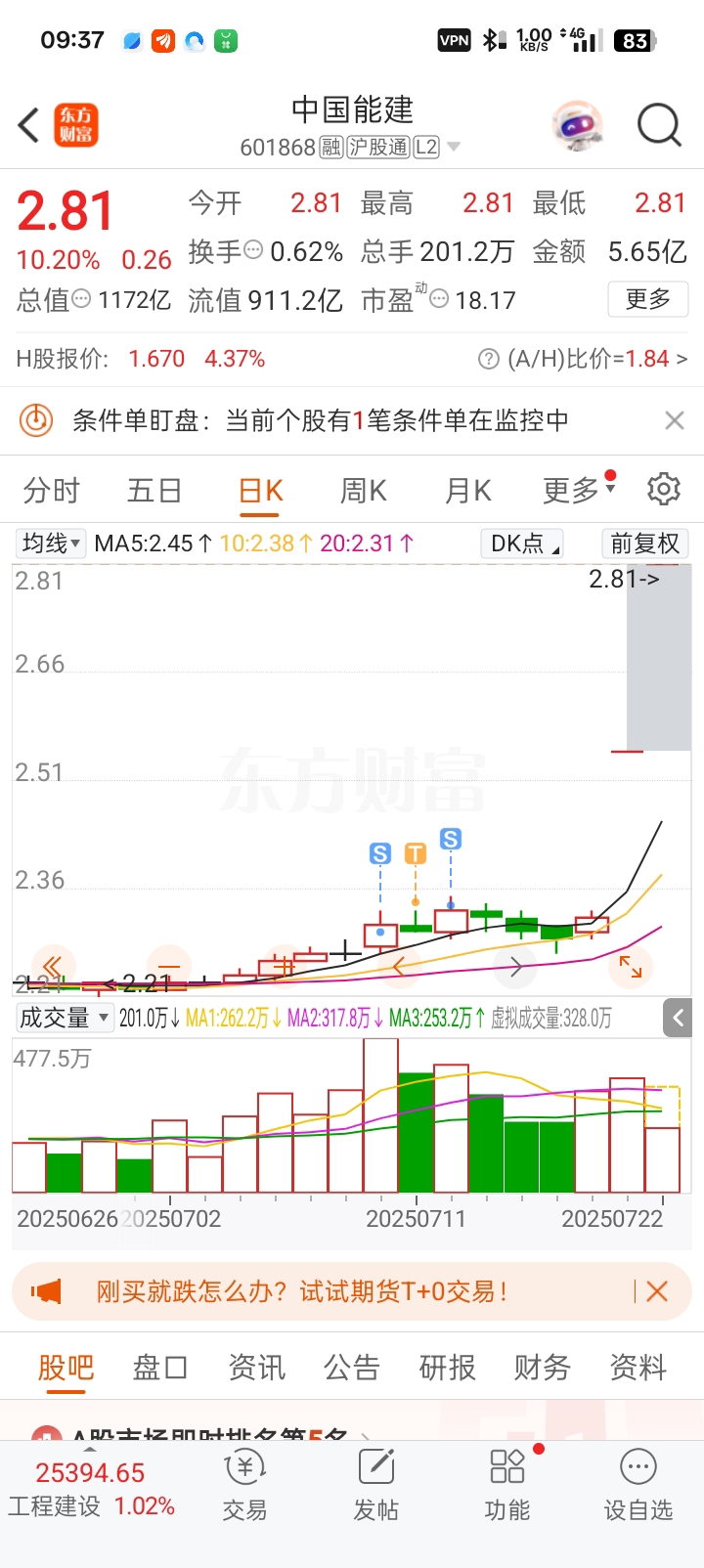The image size is (704, 1568).
Task: Tap the back arrow icon
Action: (28, 125)
